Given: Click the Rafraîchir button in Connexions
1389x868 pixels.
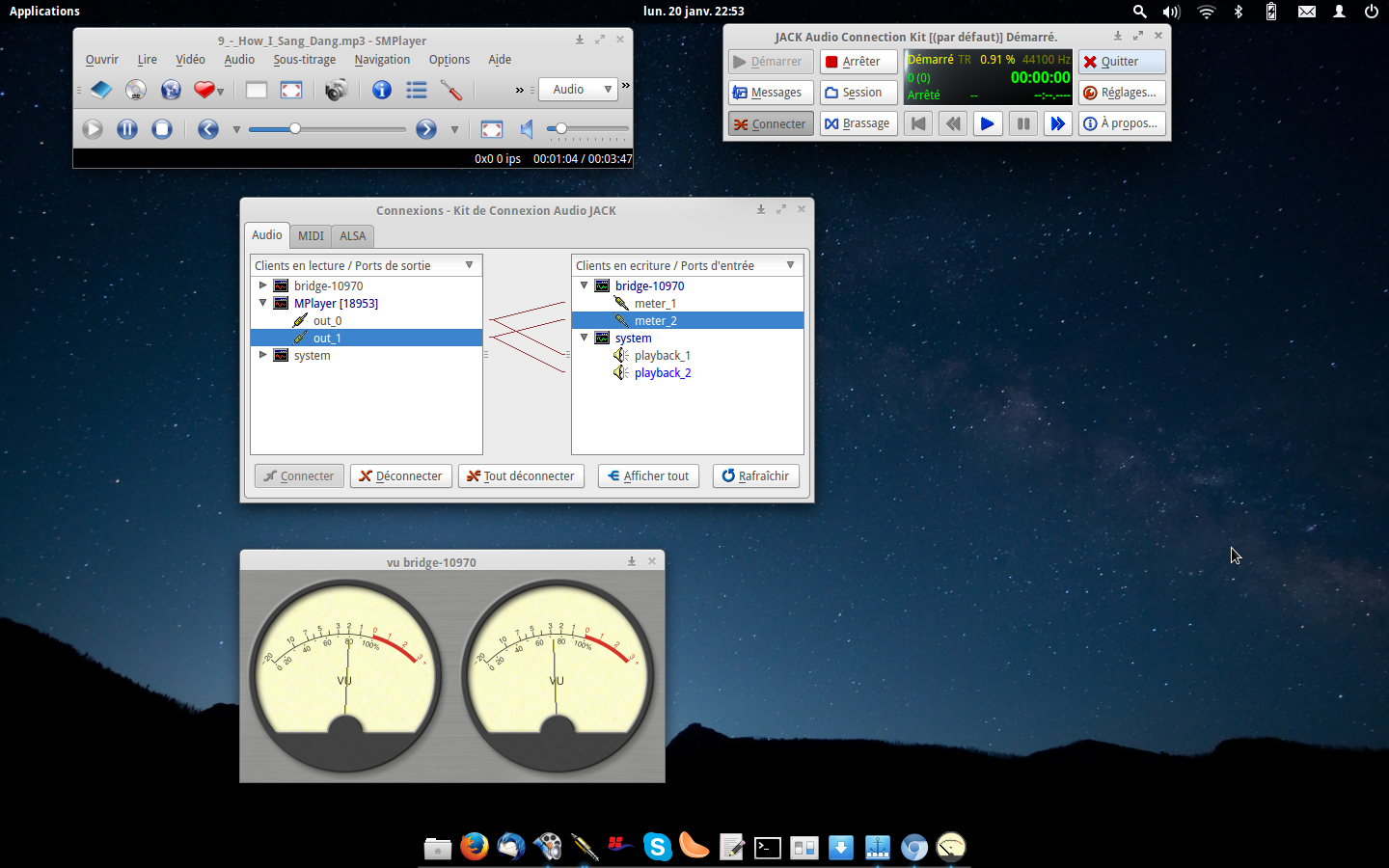Looking at the screenshot, I should (755, 476).
